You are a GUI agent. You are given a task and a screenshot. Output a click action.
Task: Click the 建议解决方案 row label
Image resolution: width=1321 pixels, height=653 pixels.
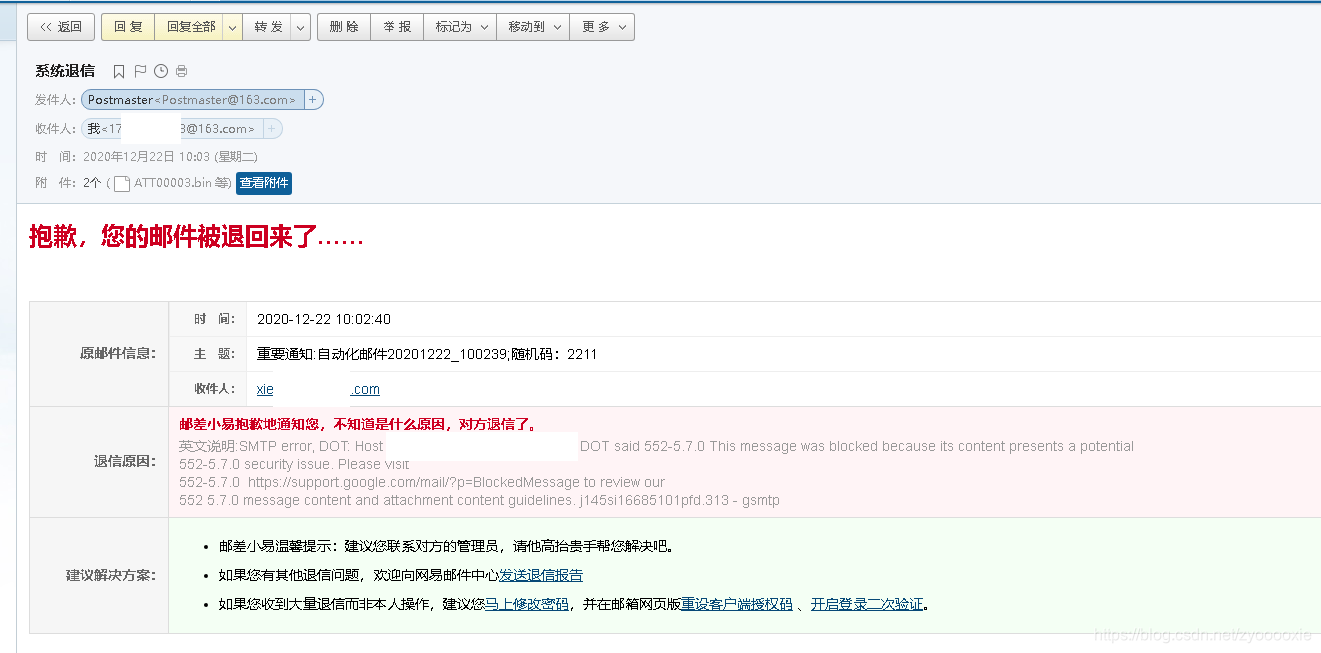[111, 575]
